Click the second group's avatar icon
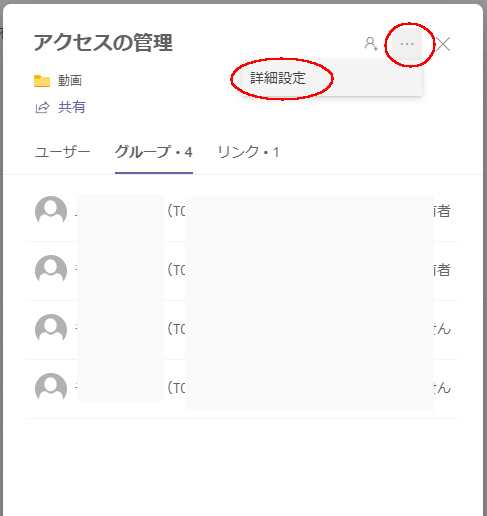The image size is (487, 516). (51, 270)
